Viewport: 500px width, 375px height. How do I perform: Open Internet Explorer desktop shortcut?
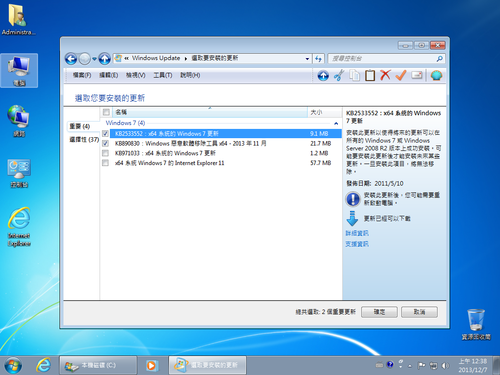pos(19,227)
